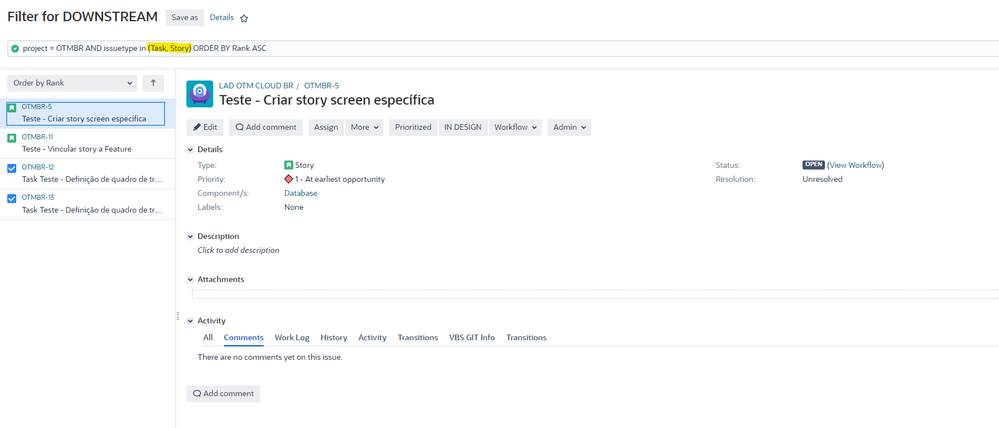Open the filter Details link
The image size is (999, 428).
[222, 18]
